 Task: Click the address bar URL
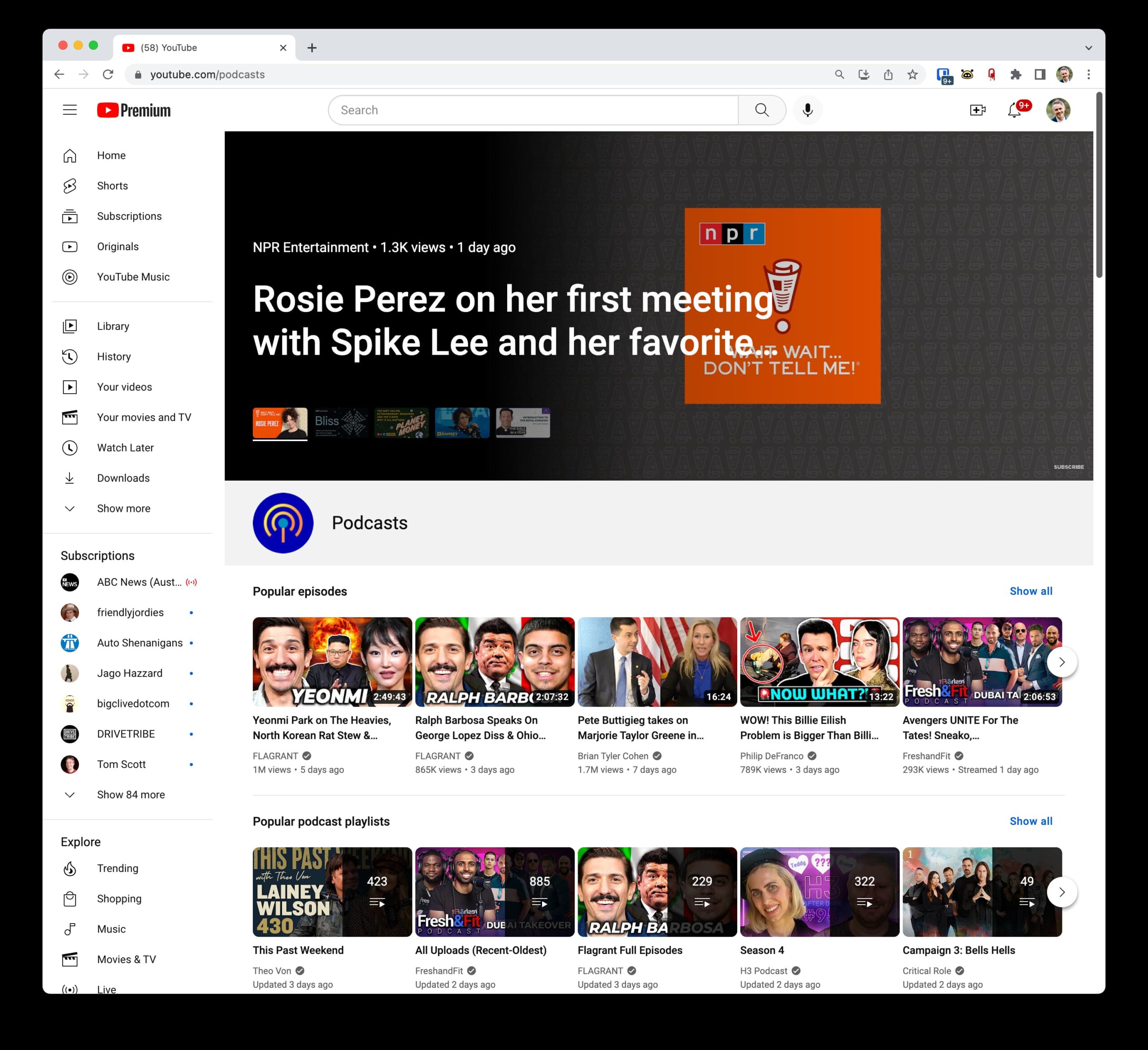pyautogui.click(x=207, y=74)
